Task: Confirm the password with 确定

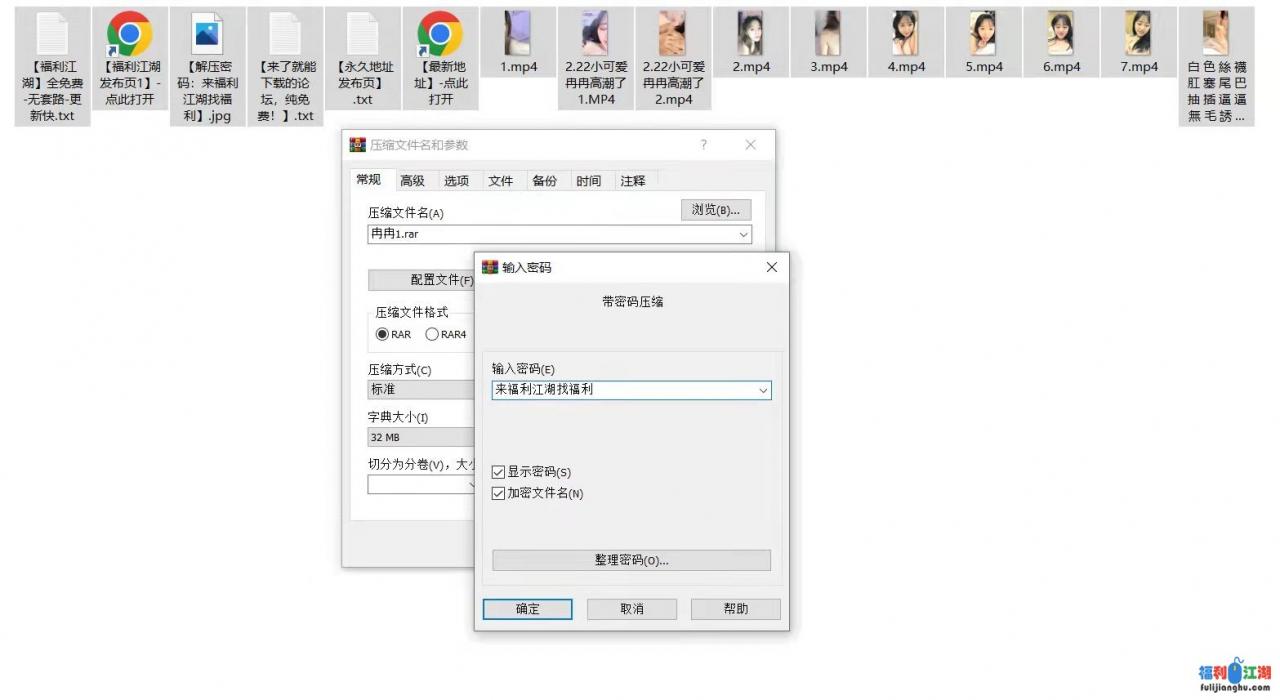Action: [527, 608]
